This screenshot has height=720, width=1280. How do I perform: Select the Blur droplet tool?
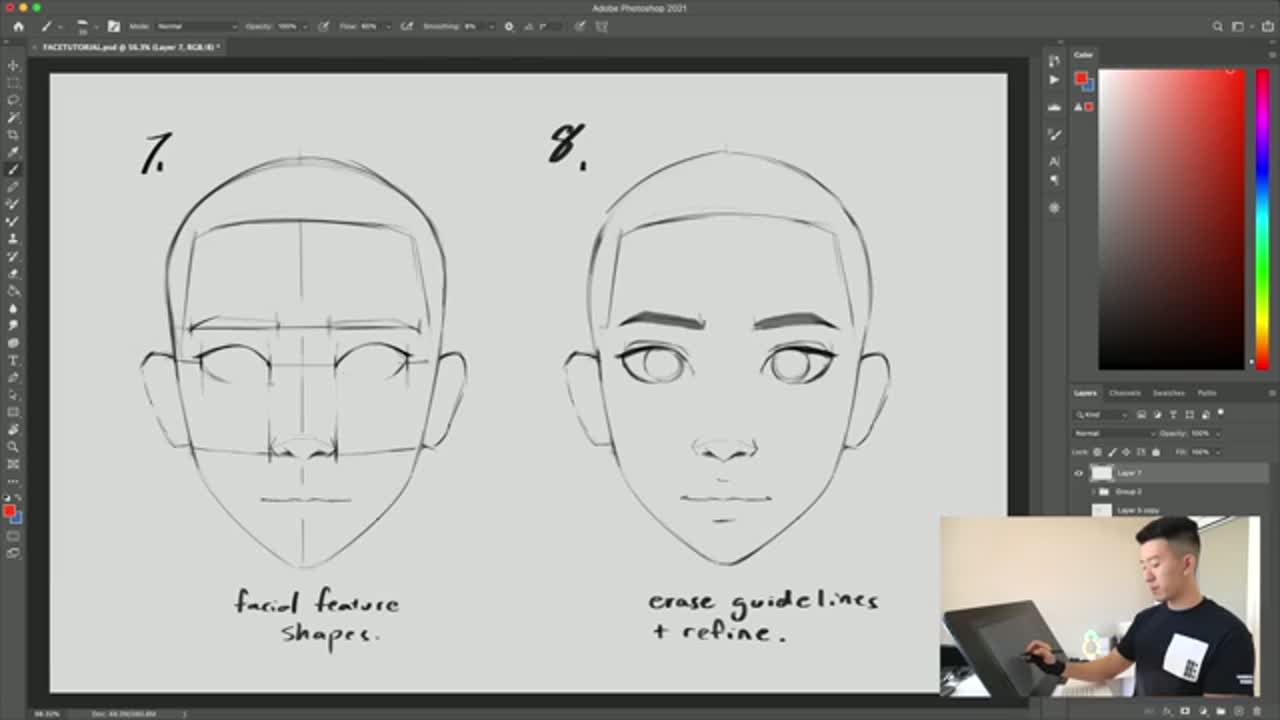[13, 308]
